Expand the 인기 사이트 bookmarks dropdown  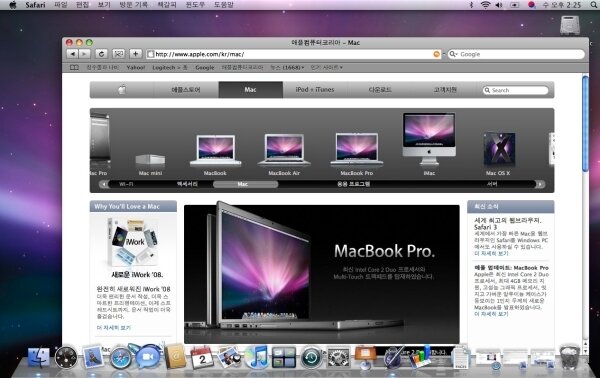coord(326,67)
